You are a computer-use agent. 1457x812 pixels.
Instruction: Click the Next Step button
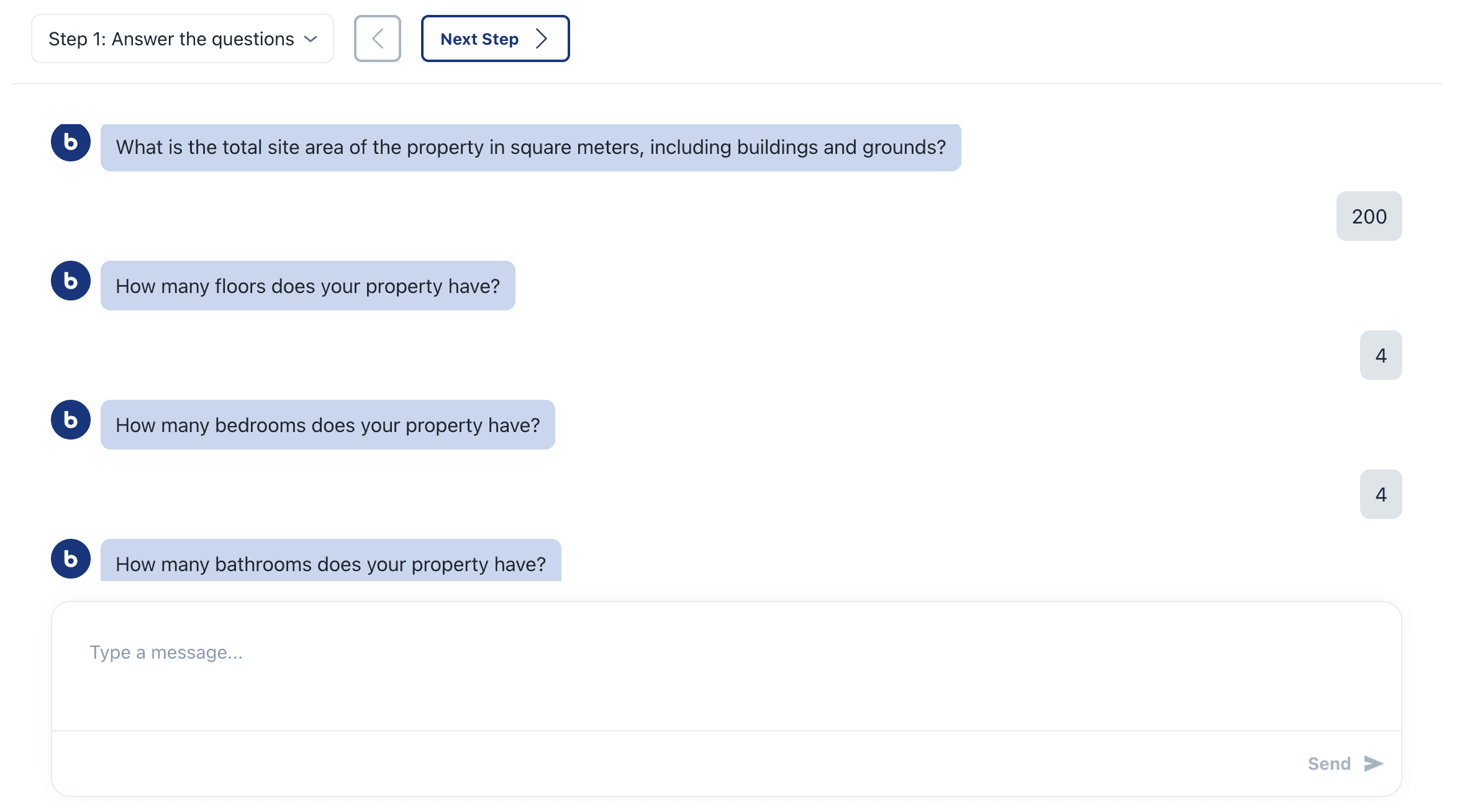pos(495,38)
